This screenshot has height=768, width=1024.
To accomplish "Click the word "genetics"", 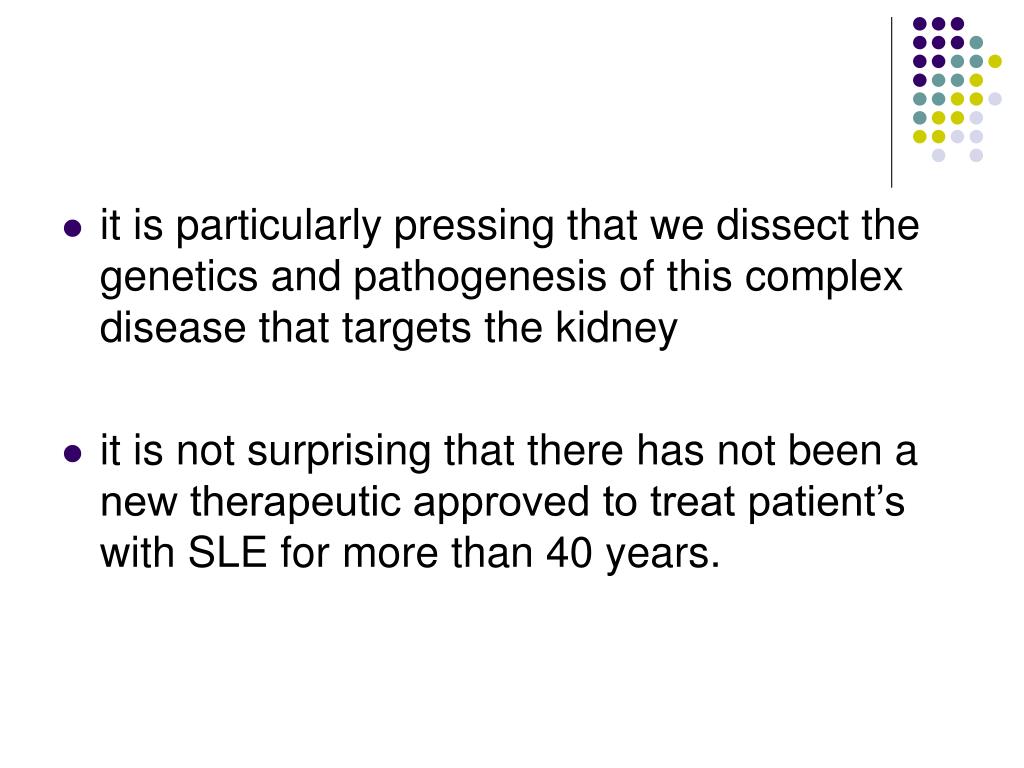I will pos(179,277).
